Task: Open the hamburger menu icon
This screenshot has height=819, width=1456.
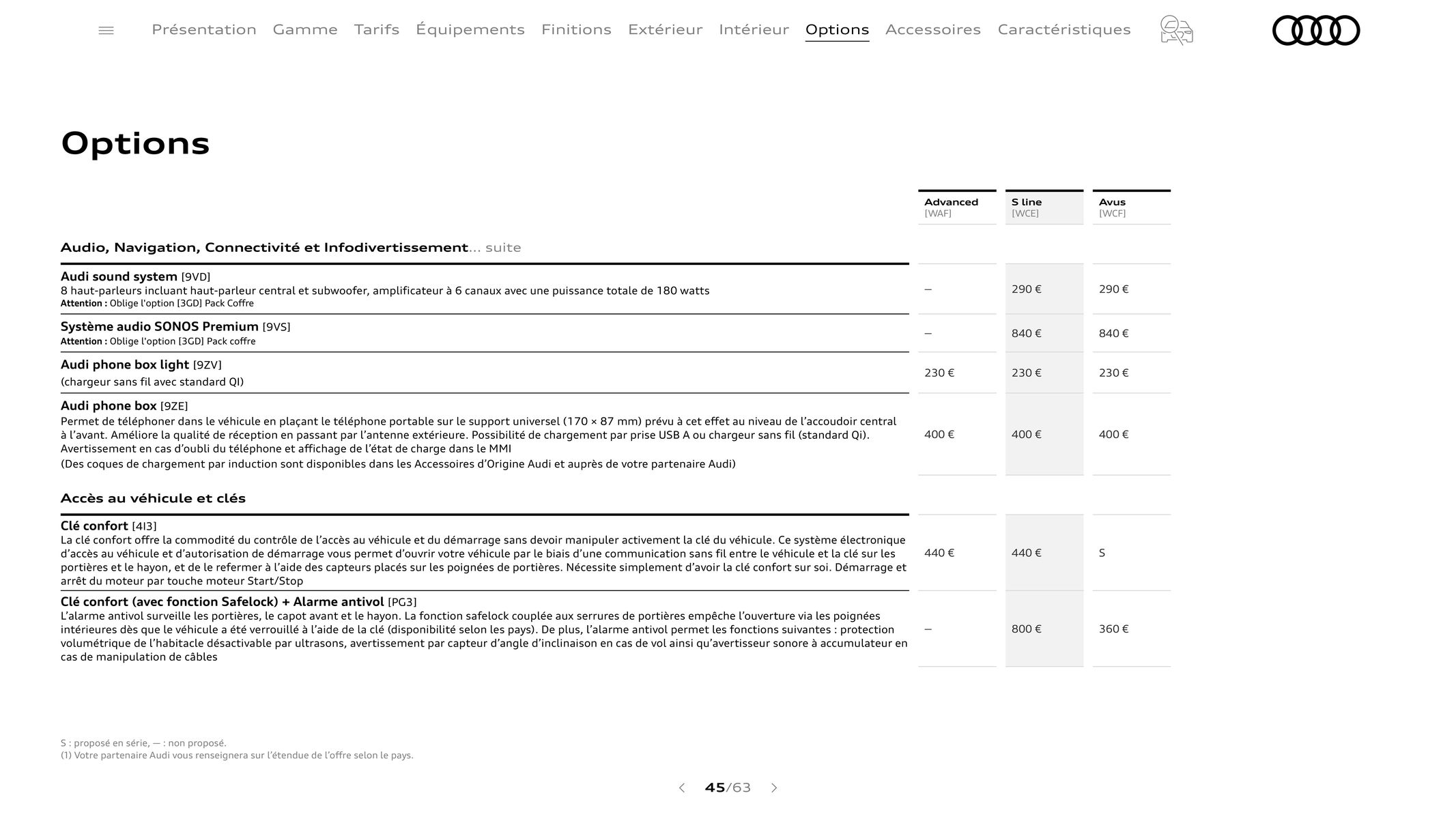Action: pos(106,31)
